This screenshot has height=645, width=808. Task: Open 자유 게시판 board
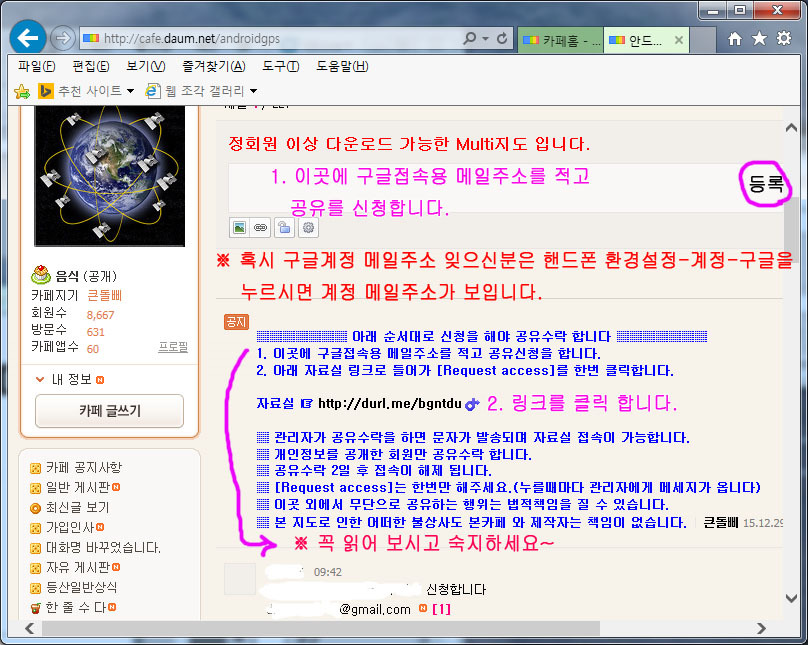pyautogui.click(x=77, y=568)
